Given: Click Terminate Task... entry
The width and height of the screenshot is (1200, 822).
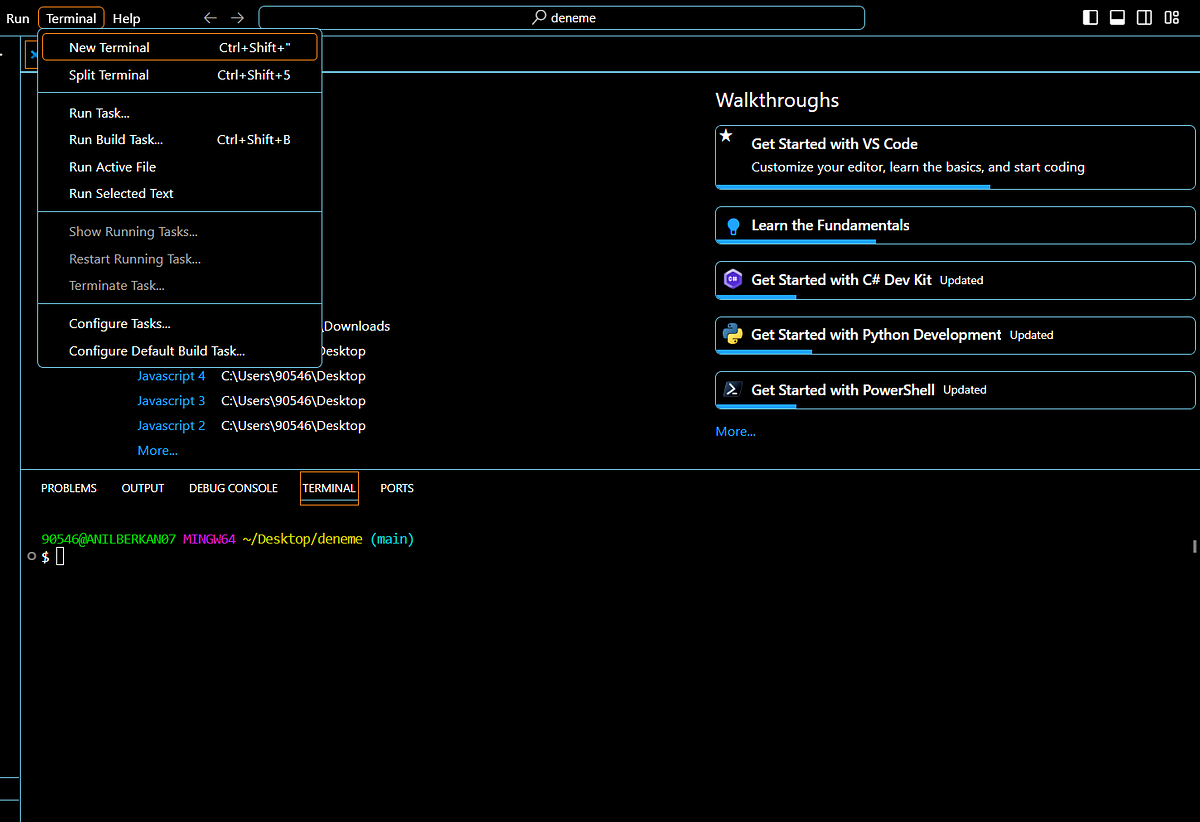Looking at the screenshot, I should (x=180, y=286).
